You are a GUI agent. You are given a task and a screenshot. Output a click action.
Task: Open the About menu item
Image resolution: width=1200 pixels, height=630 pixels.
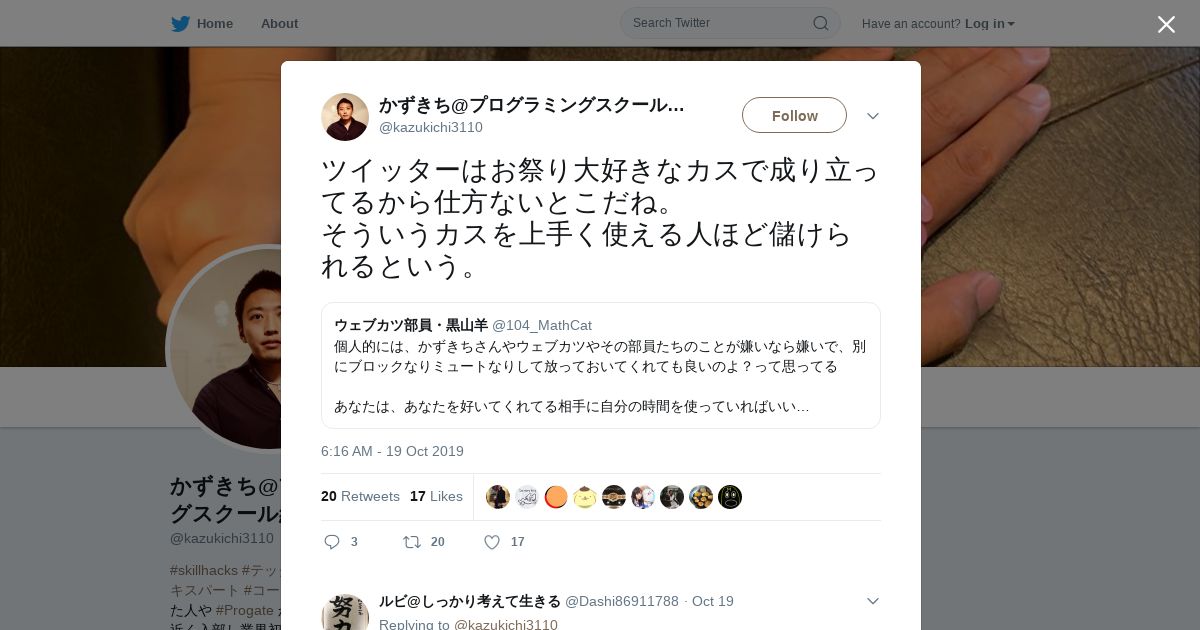click(279, 23)
